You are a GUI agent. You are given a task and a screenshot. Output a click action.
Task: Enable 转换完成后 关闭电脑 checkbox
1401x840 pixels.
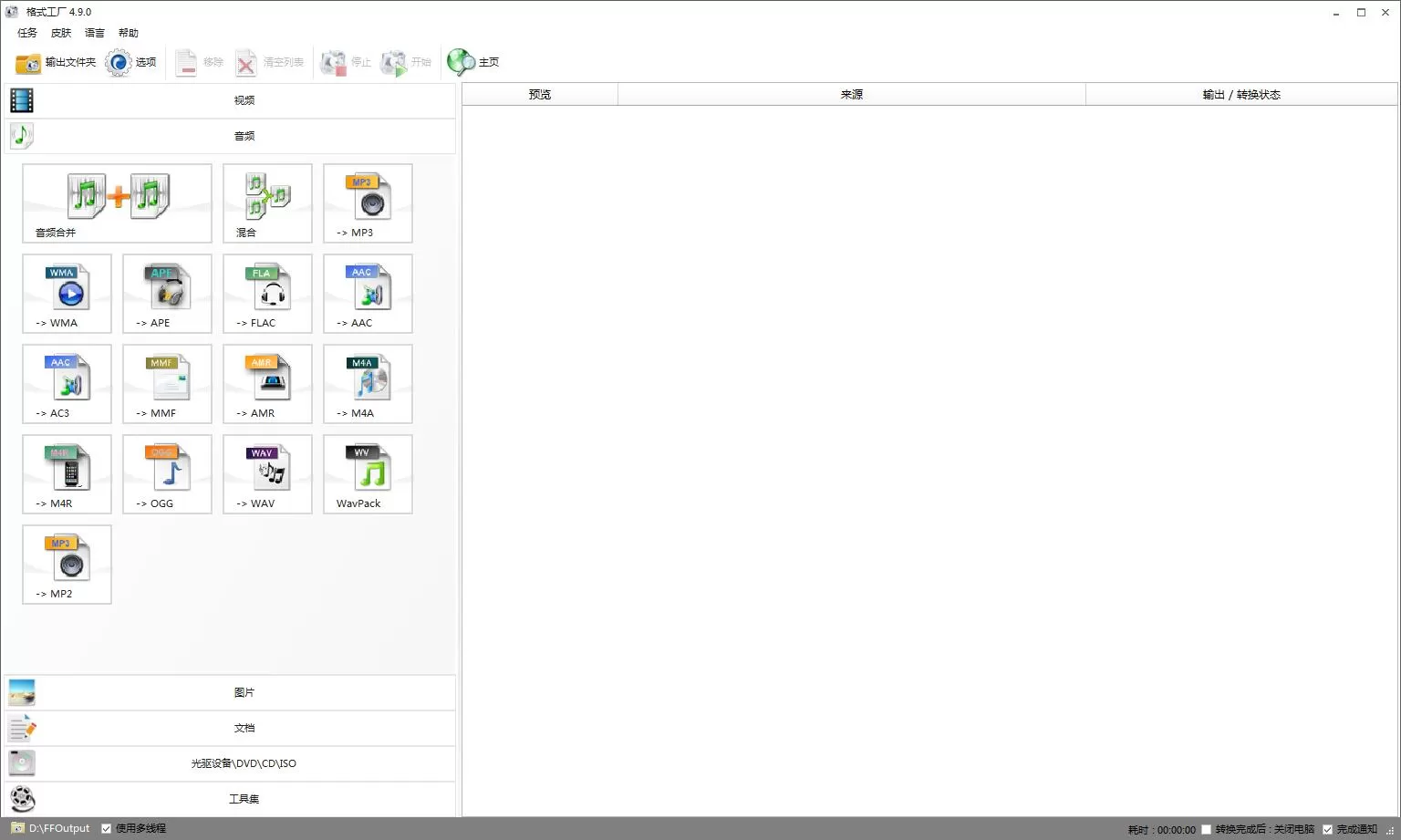[1207, 830]
